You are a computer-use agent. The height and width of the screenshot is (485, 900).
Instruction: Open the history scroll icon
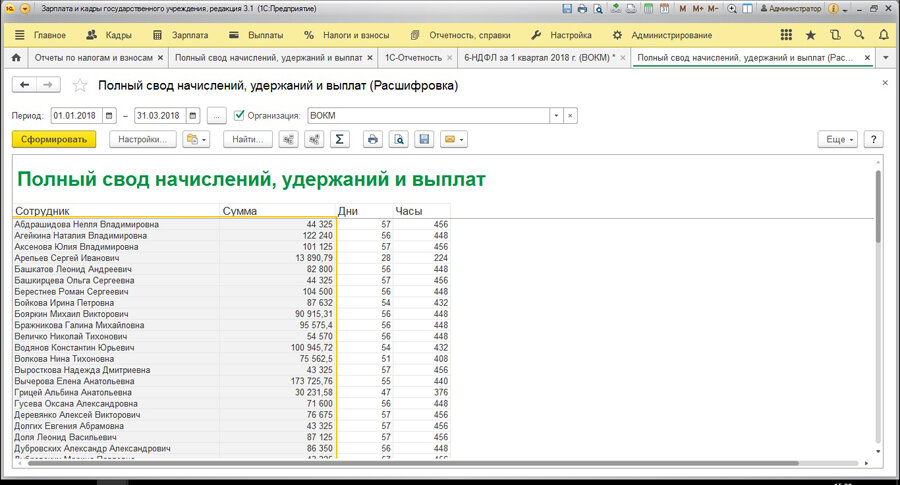tap(835, 35)
